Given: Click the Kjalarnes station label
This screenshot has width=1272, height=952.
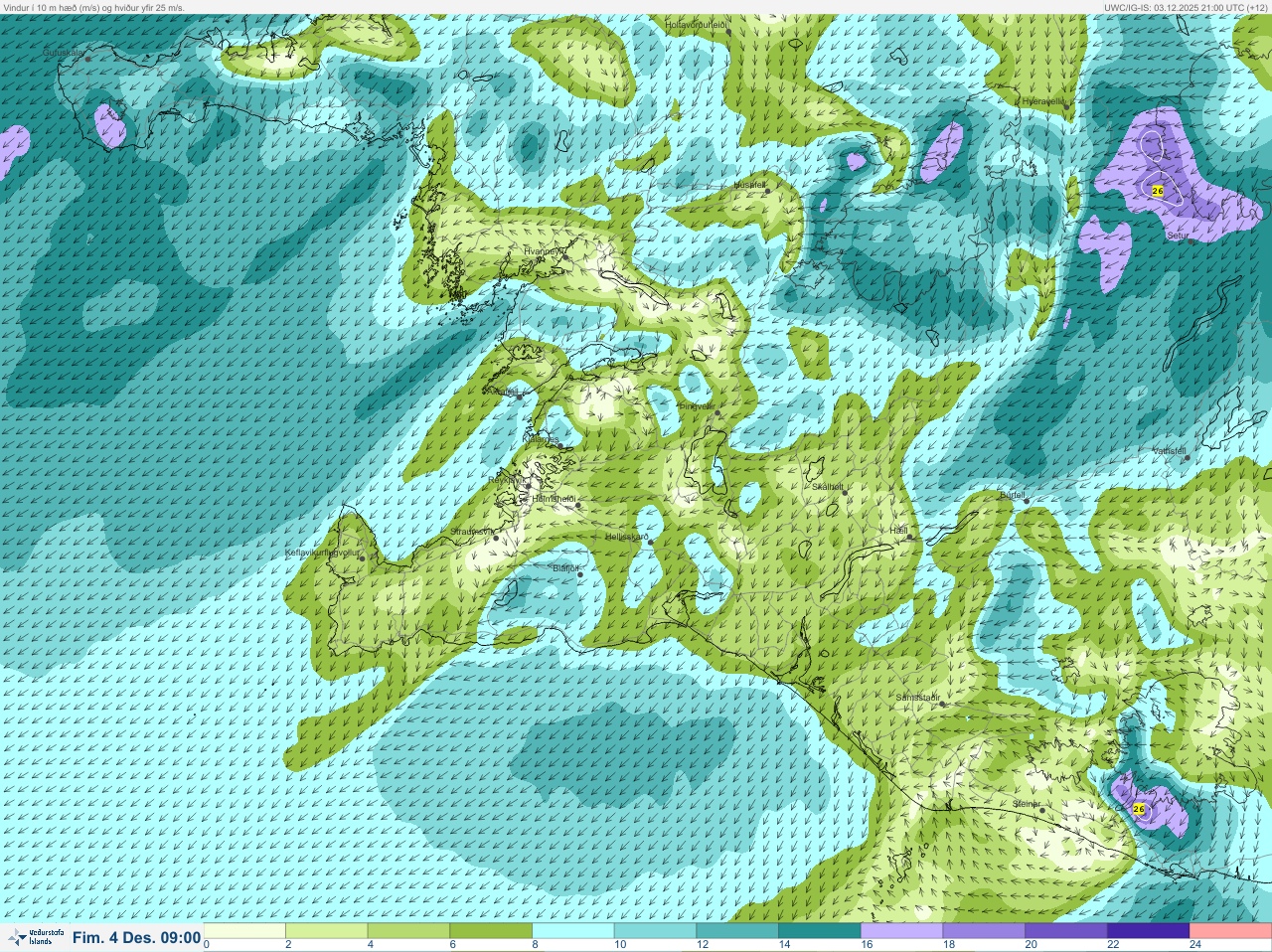Looking at the screenshot, I should coord(543,438).
